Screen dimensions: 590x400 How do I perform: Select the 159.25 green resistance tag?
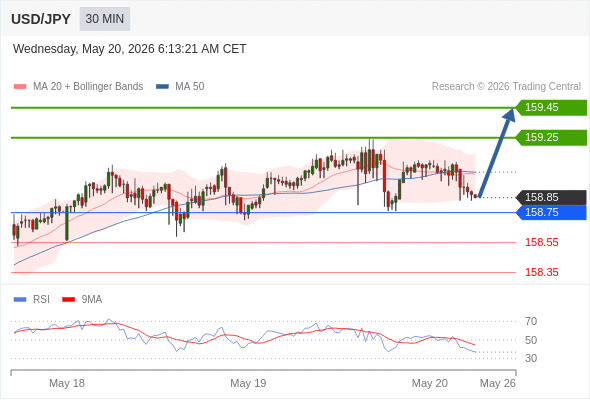pyautogui.click(x=551, y=137)
